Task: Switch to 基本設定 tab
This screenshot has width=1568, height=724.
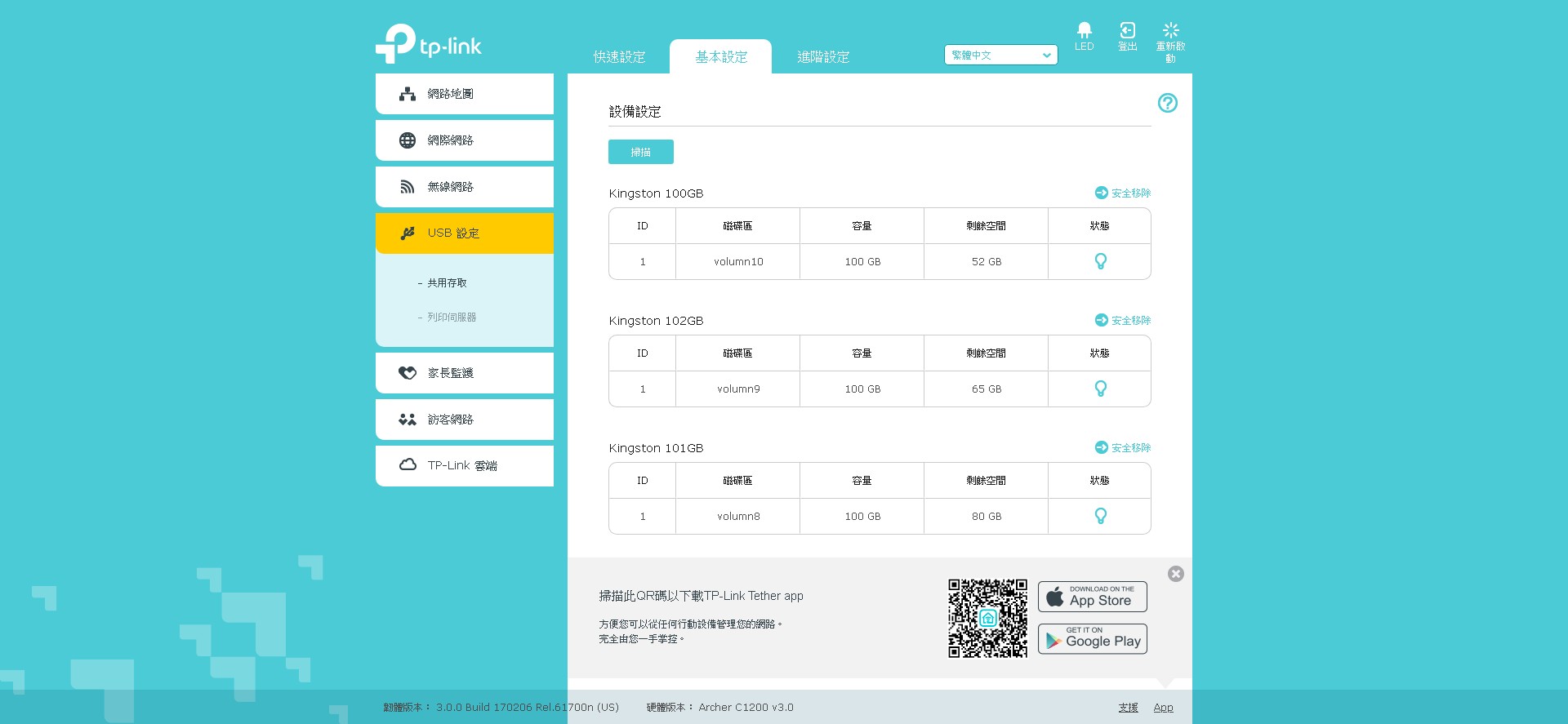Action: tap(721, 57)
